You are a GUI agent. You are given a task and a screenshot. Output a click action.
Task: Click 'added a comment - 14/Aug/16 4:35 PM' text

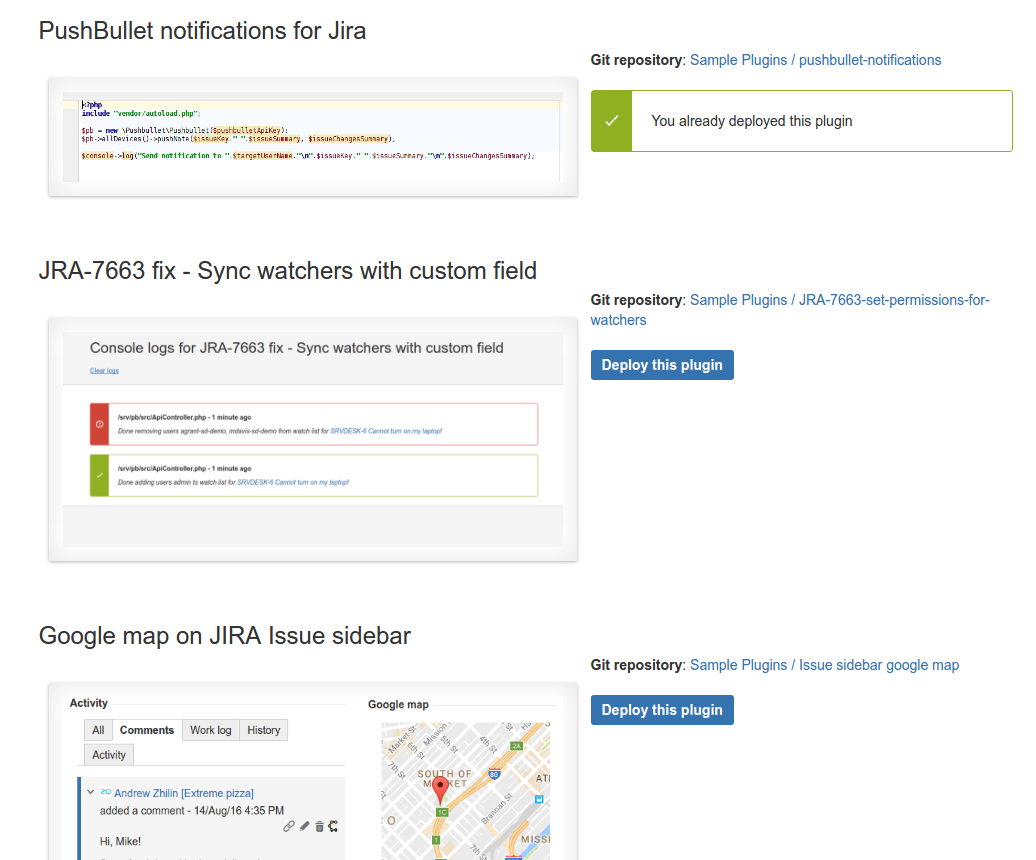pyautogui.click(x=192, y=810)
